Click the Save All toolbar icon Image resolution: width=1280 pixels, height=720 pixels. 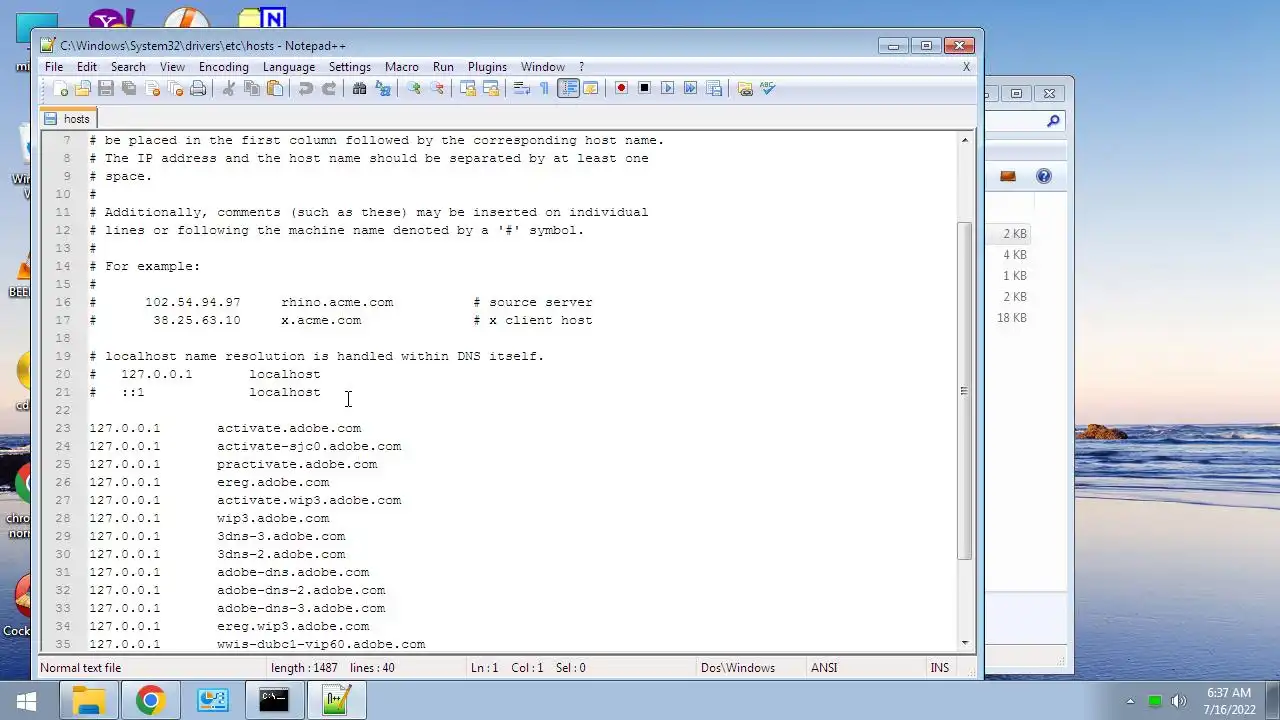point(129,89)
